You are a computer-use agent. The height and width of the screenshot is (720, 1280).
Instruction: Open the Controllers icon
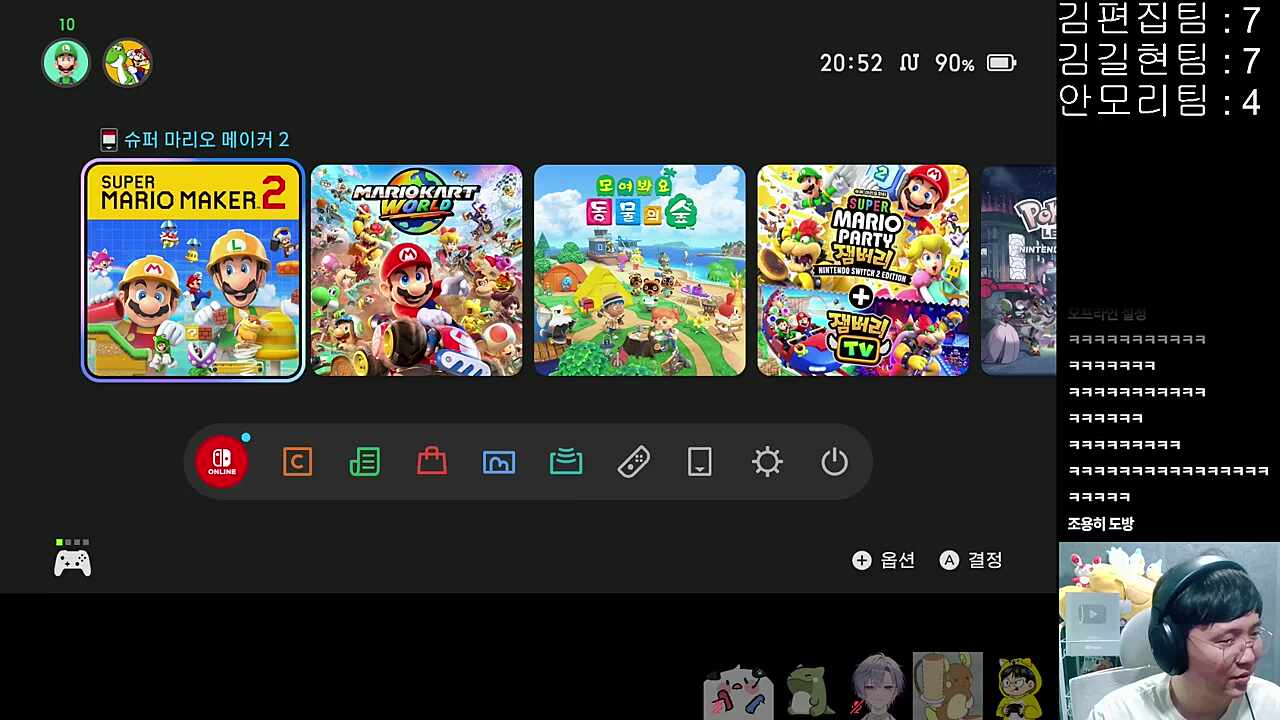[x=633, y=462]
